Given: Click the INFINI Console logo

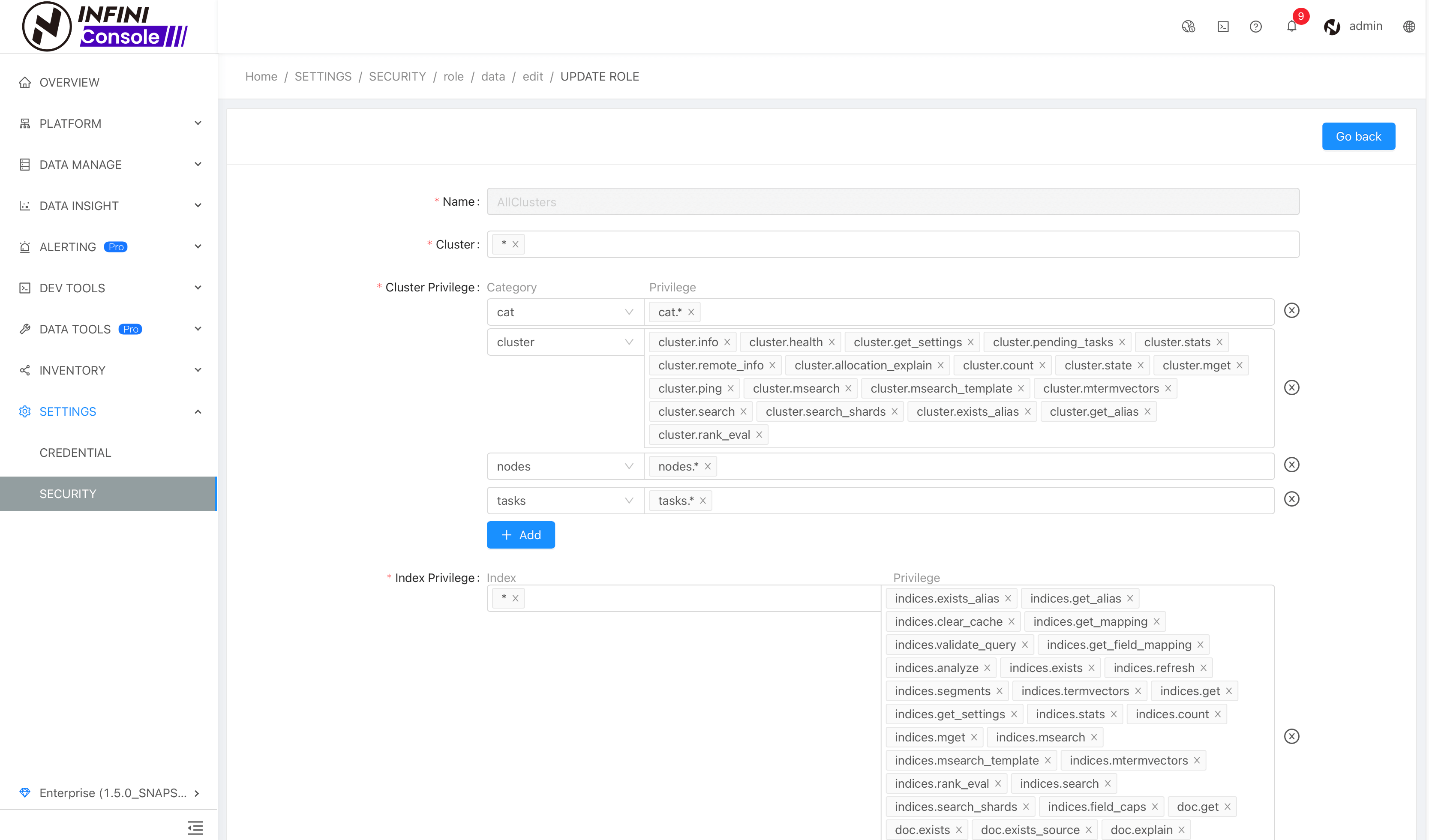Looking at the screenshot, I should (105, 26).
